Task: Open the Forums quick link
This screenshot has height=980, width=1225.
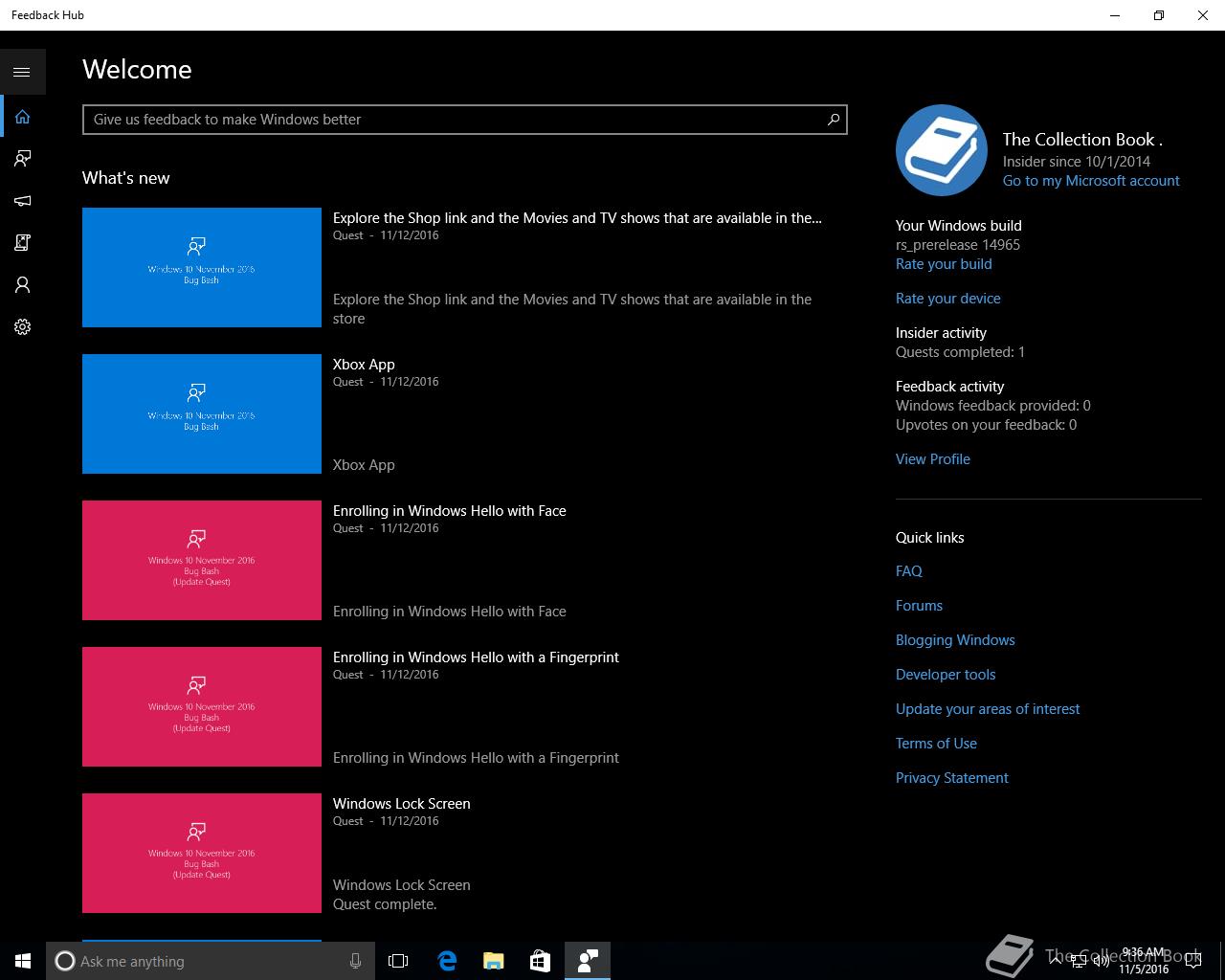Action: coord(919,606)
